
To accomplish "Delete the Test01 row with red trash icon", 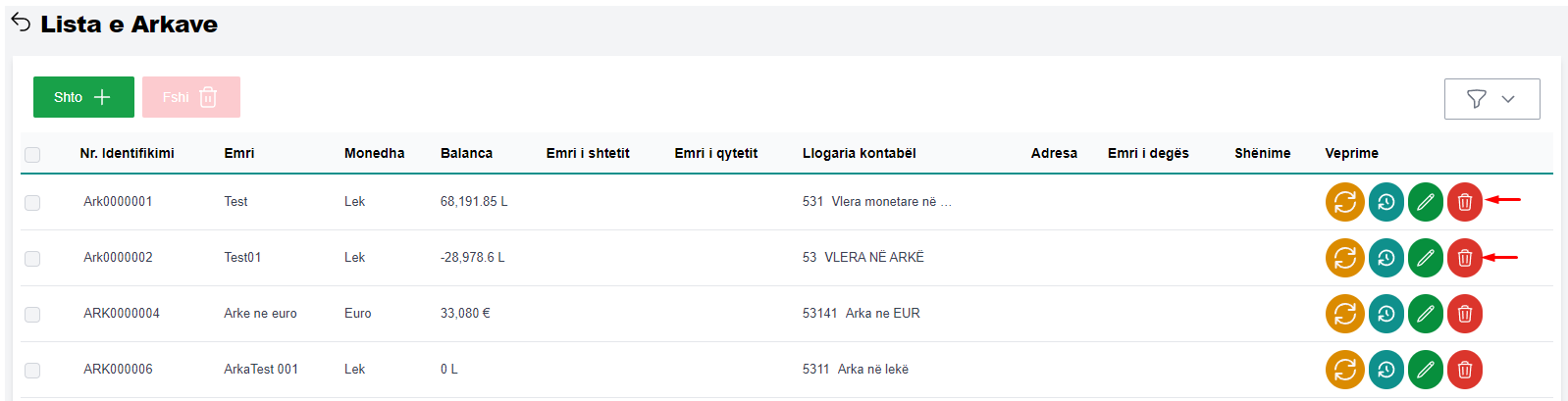I will point(1464,258).
